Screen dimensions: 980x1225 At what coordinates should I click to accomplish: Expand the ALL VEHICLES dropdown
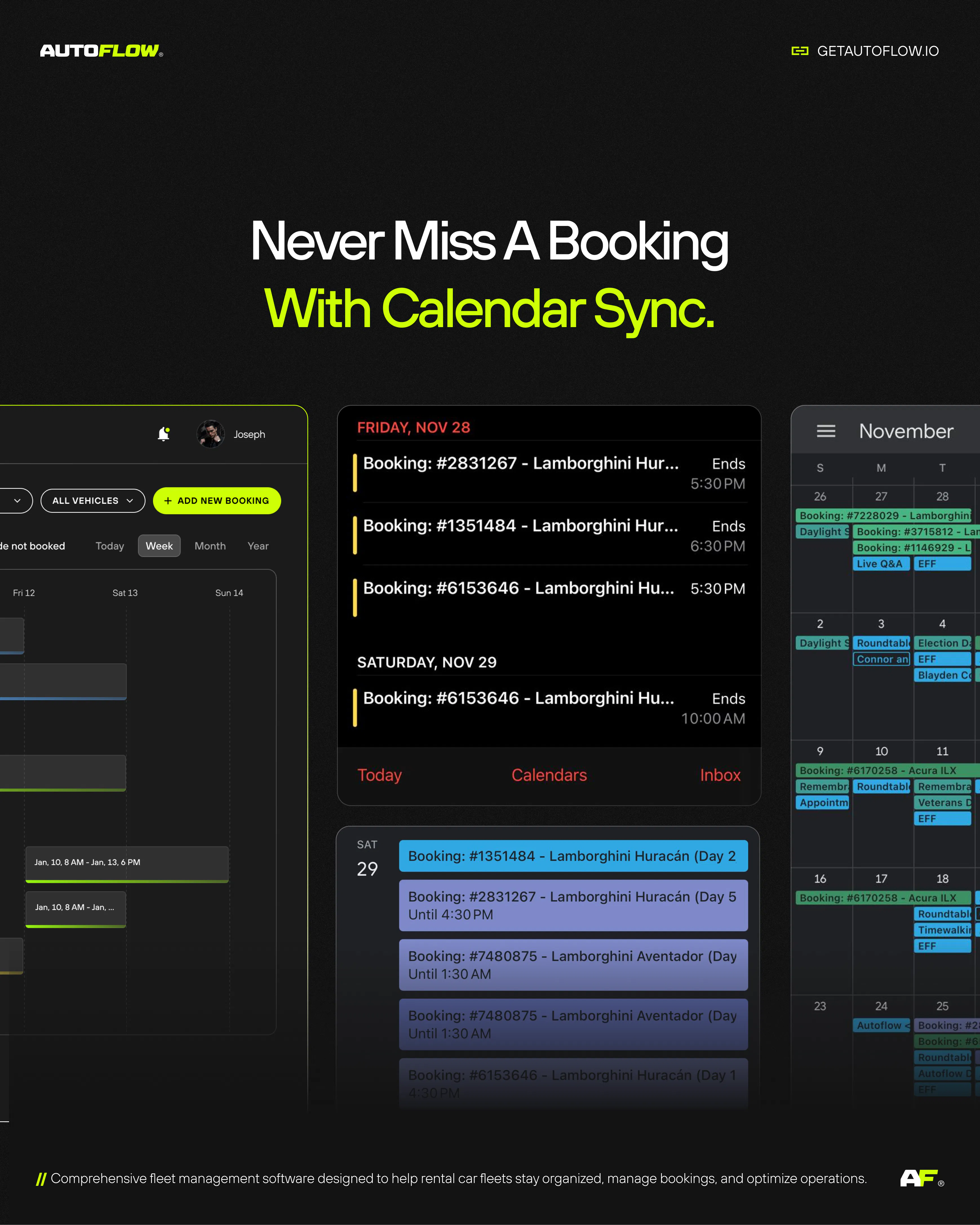tap(93, 501)
